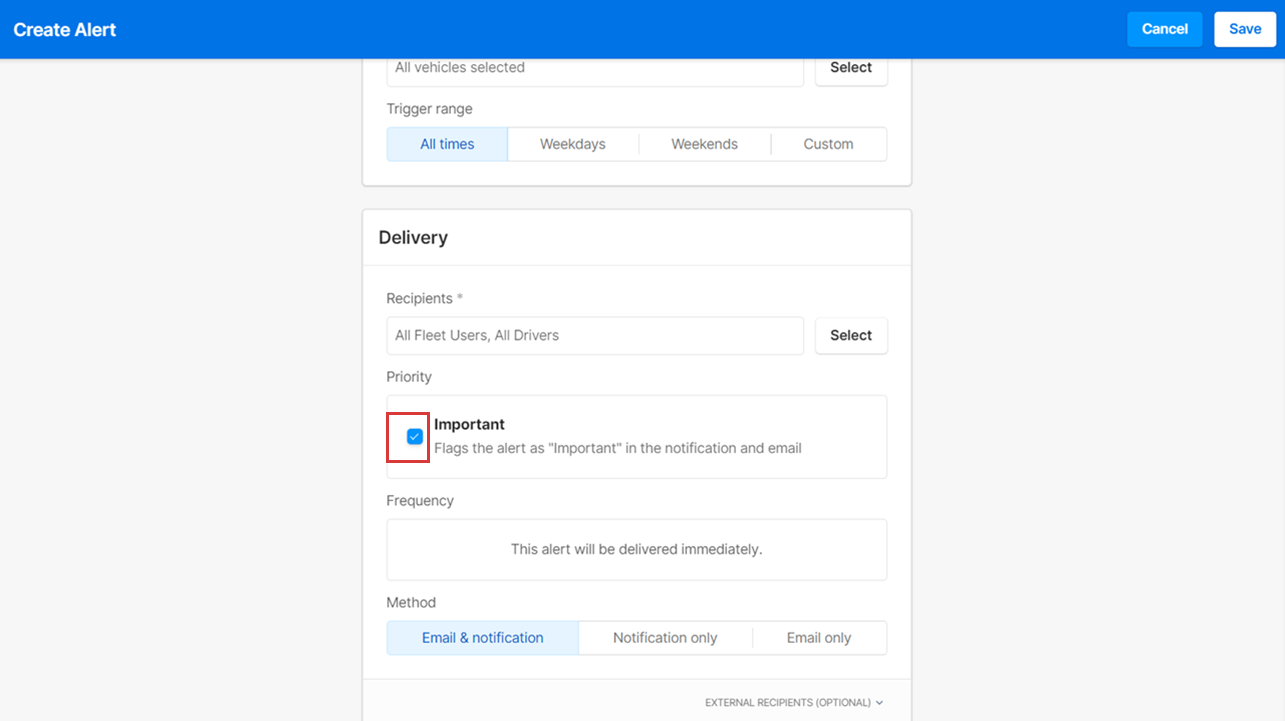Select the All times trigger range
Screen dimensions: 1285x721
pos(447,144)
